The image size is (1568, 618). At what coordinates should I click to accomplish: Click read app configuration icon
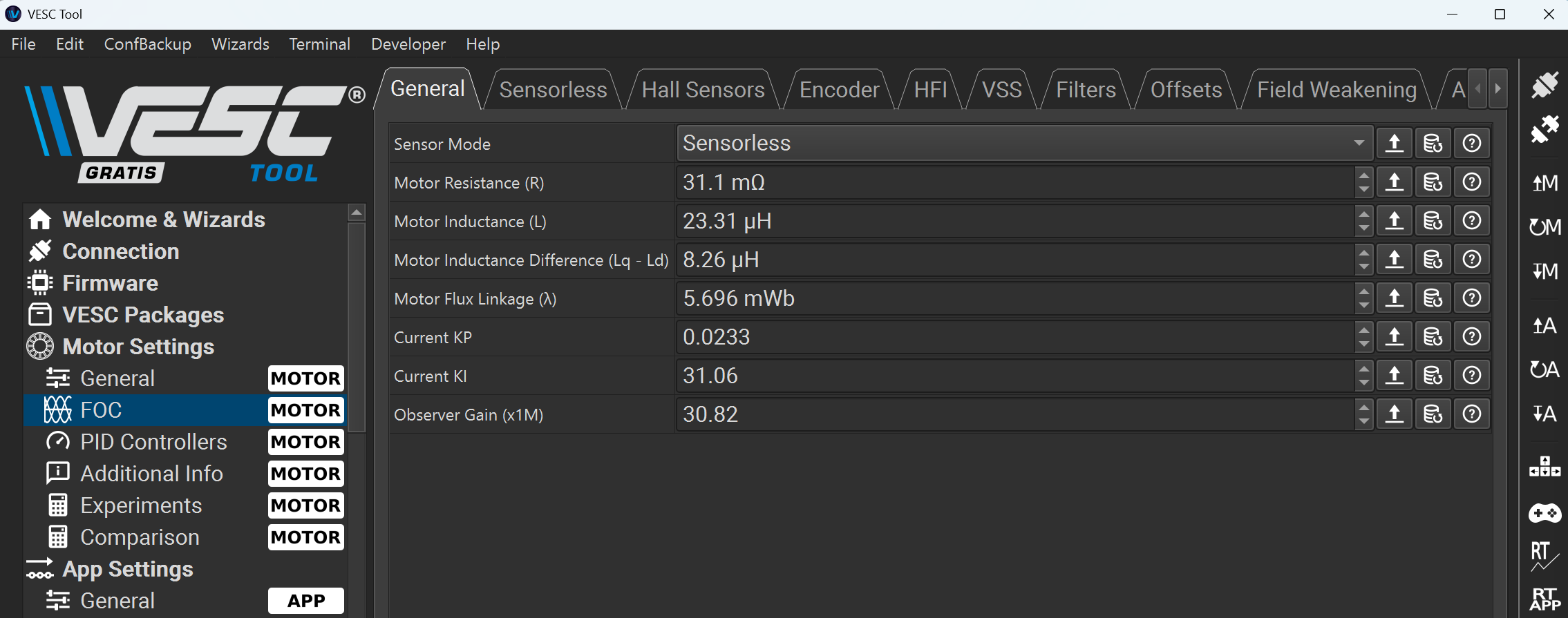pos(1545,325)
